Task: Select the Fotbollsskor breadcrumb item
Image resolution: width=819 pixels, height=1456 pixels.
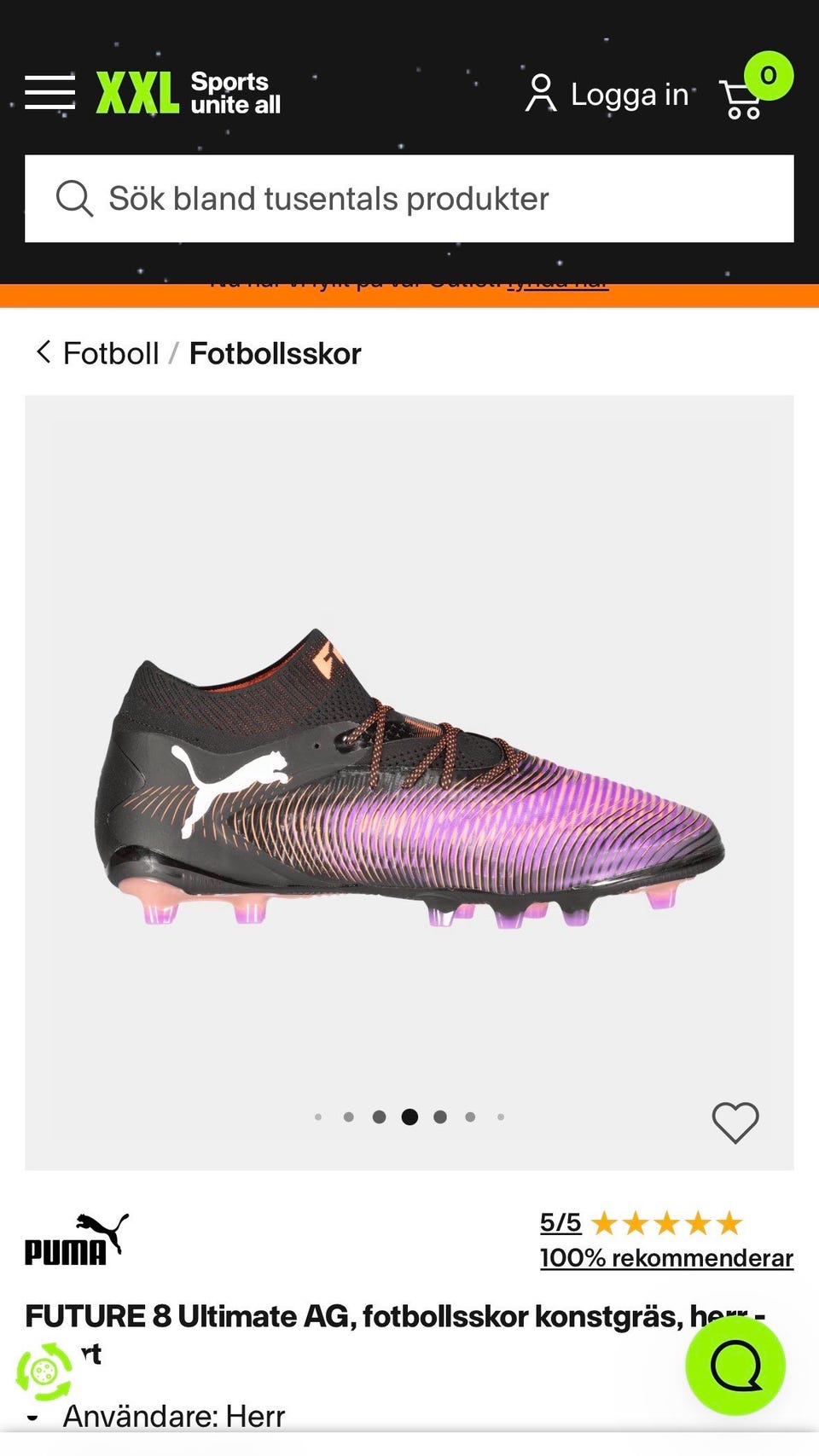Action: 275,353
